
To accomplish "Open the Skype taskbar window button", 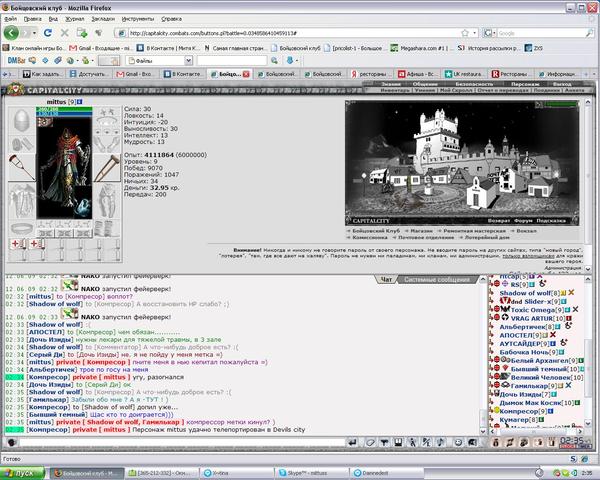I will (311, 473).
